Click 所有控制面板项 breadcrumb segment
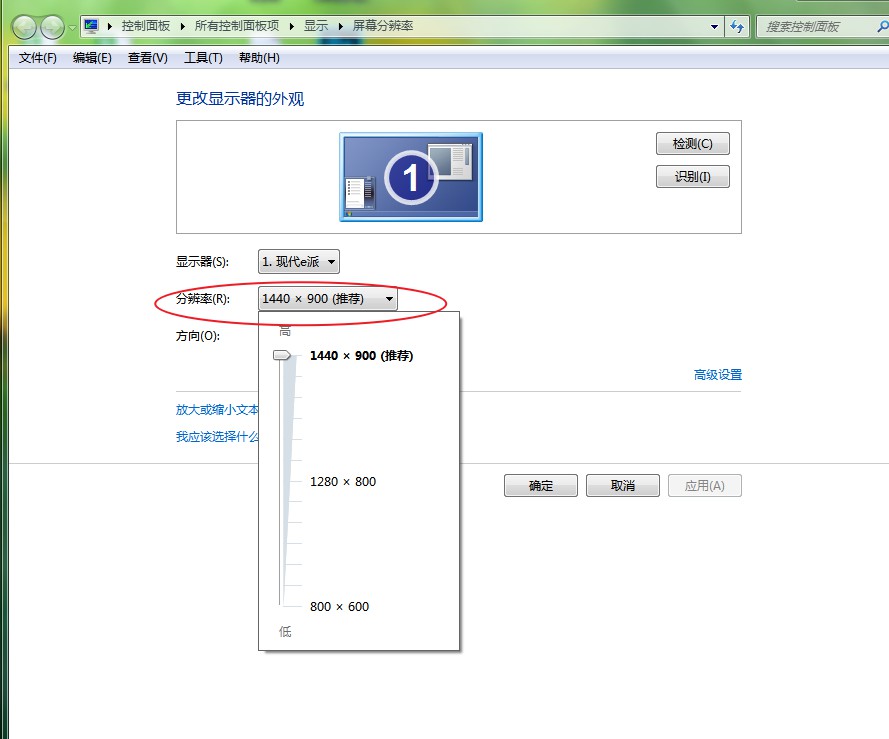 pyautogui.click(x=237, y=26)
